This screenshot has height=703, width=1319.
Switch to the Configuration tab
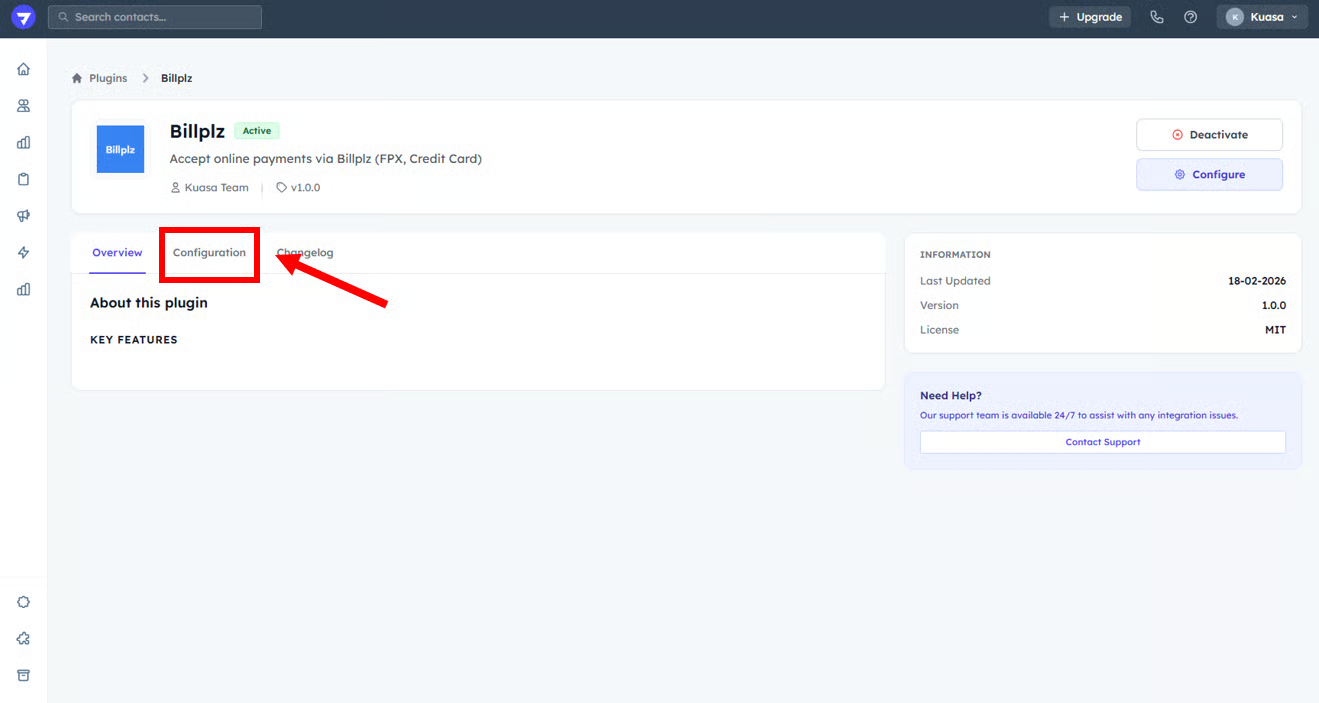(x=209, y=253)
